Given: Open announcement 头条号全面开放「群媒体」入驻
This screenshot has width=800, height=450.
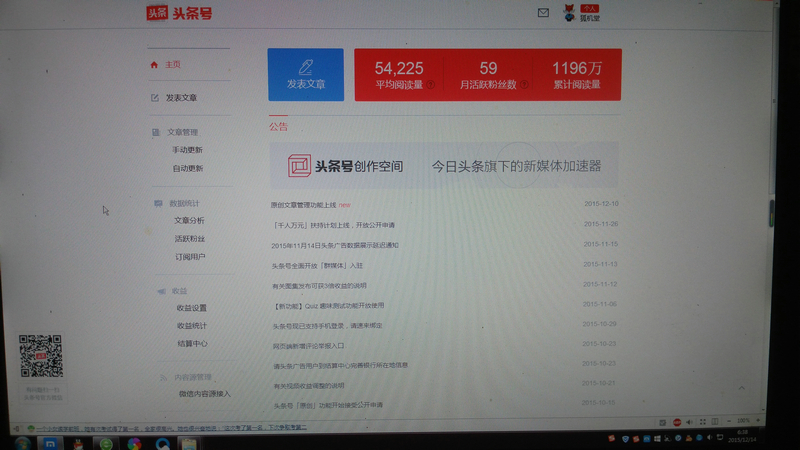Looking at the screenshot, I should 317,266.
